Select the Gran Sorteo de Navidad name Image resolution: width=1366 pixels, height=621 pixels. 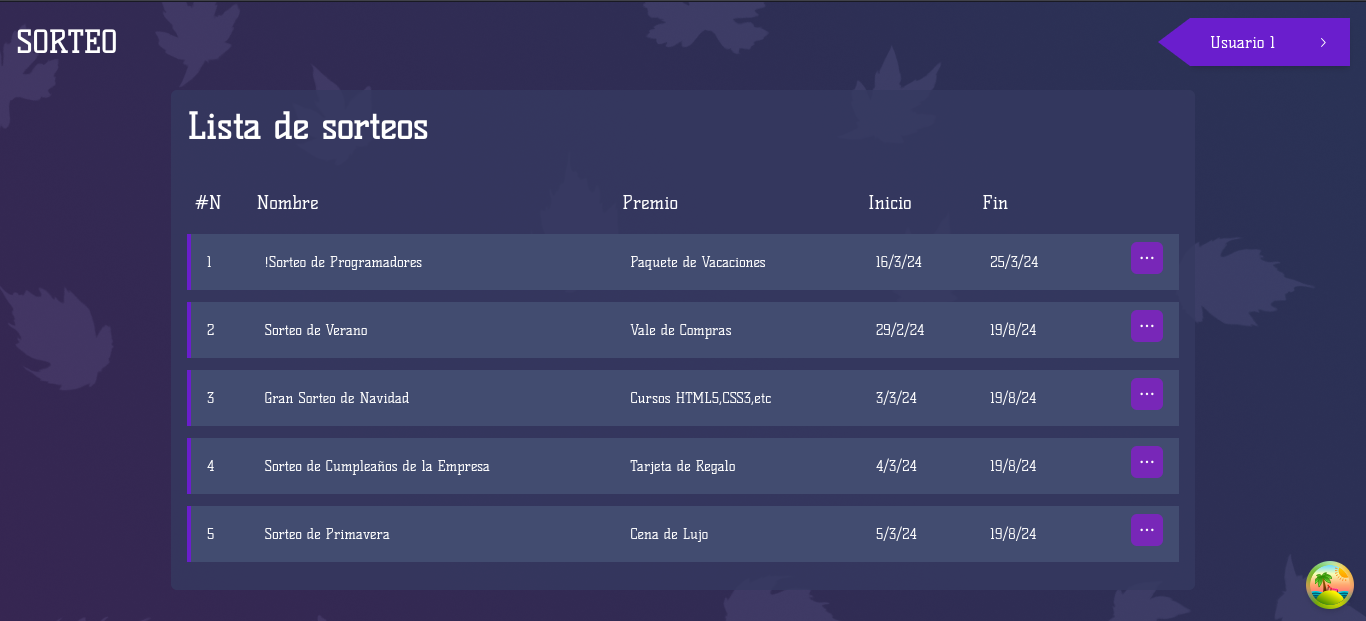click(x=337, y=398)
